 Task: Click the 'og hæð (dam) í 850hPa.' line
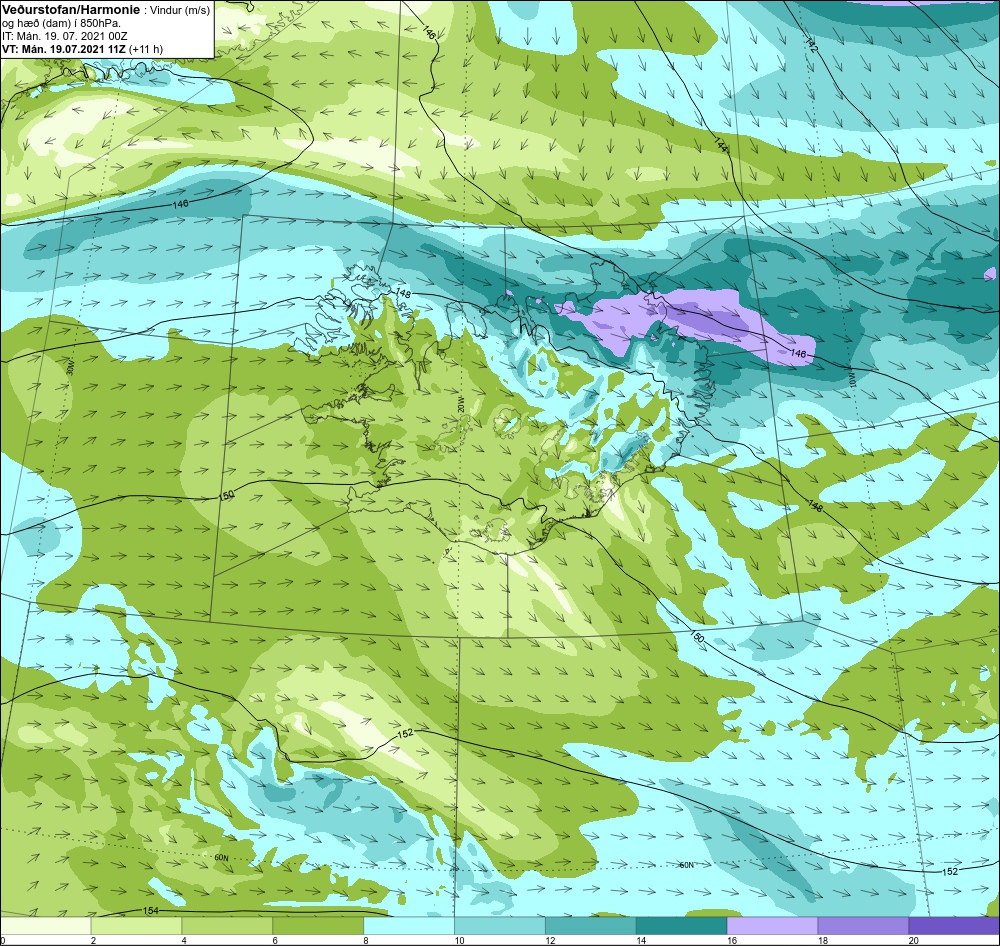point(61,24)
